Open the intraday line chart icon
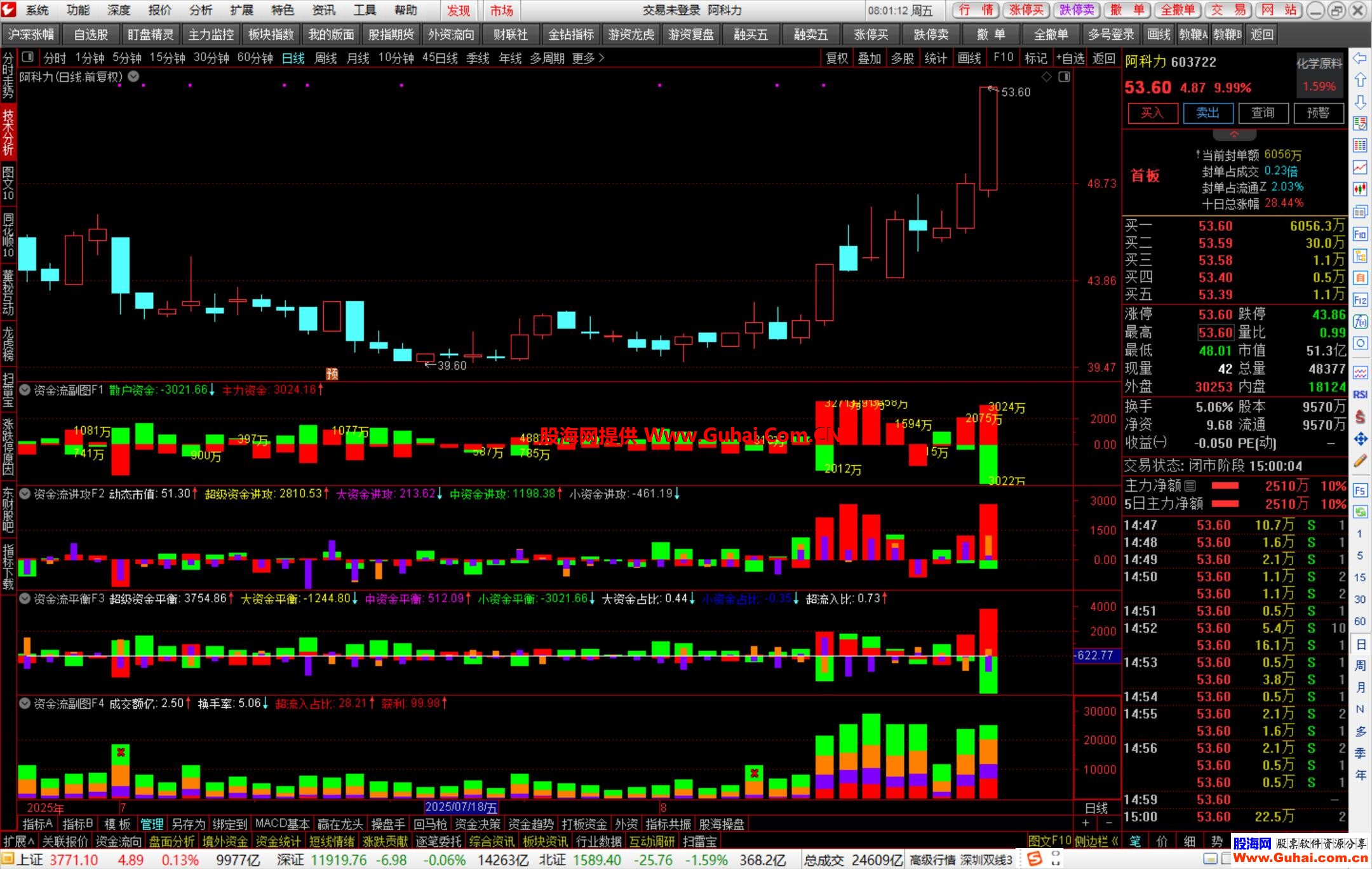Image resolution: width=1372 pixels, height=869 pixels. 1360,167
